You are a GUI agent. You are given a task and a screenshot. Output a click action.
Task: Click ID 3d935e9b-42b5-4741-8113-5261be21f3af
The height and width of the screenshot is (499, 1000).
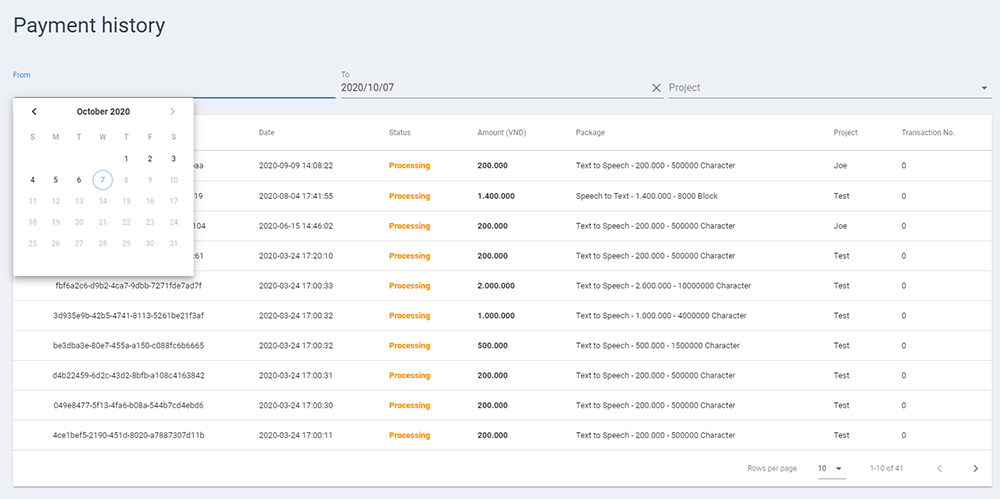click(129, 316)
